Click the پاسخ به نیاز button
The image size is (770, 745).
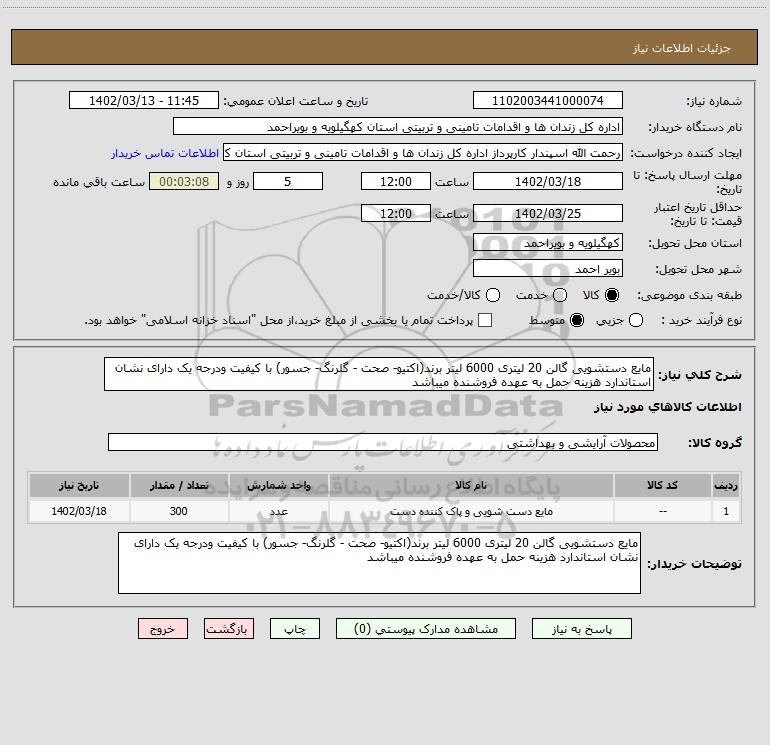582,629
